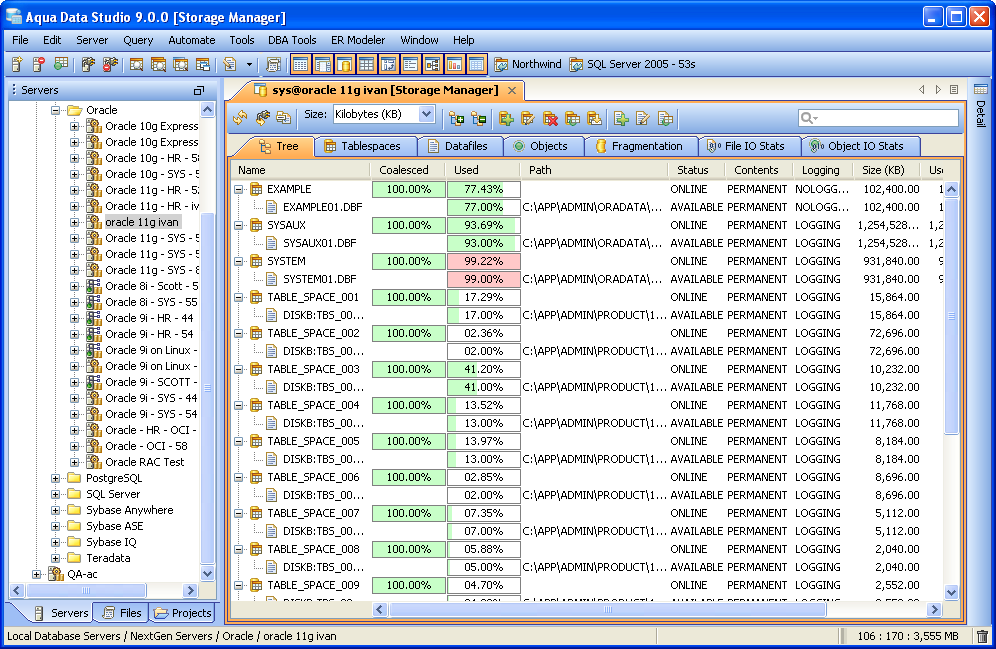996x649 pixels.
Task: Click the Disconnect server icon with red mark
Action: tap(110, 64)
